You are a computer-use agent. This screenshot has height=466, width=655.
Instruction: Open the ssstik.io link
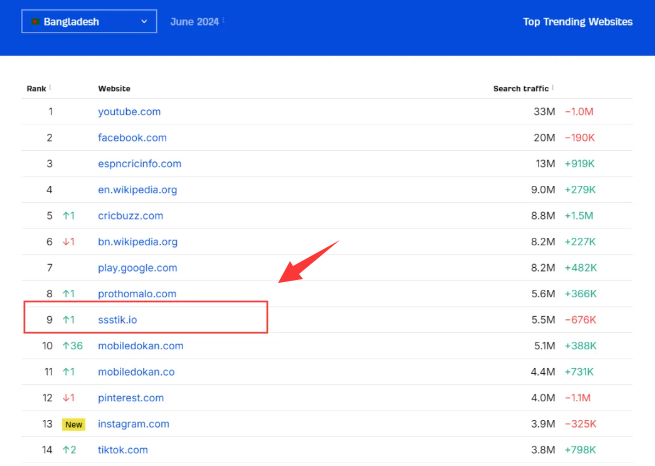click(x=120, y=320)
